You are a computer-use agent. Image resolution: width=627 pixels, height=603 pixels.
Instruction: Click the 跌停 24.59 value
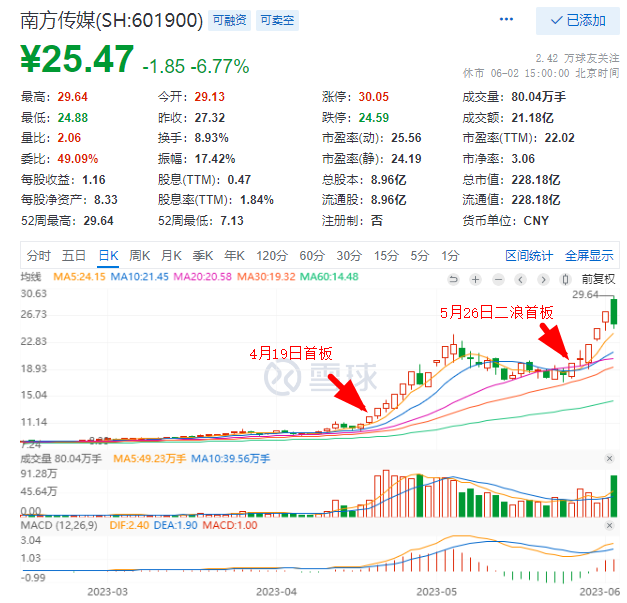click(373, 118)
